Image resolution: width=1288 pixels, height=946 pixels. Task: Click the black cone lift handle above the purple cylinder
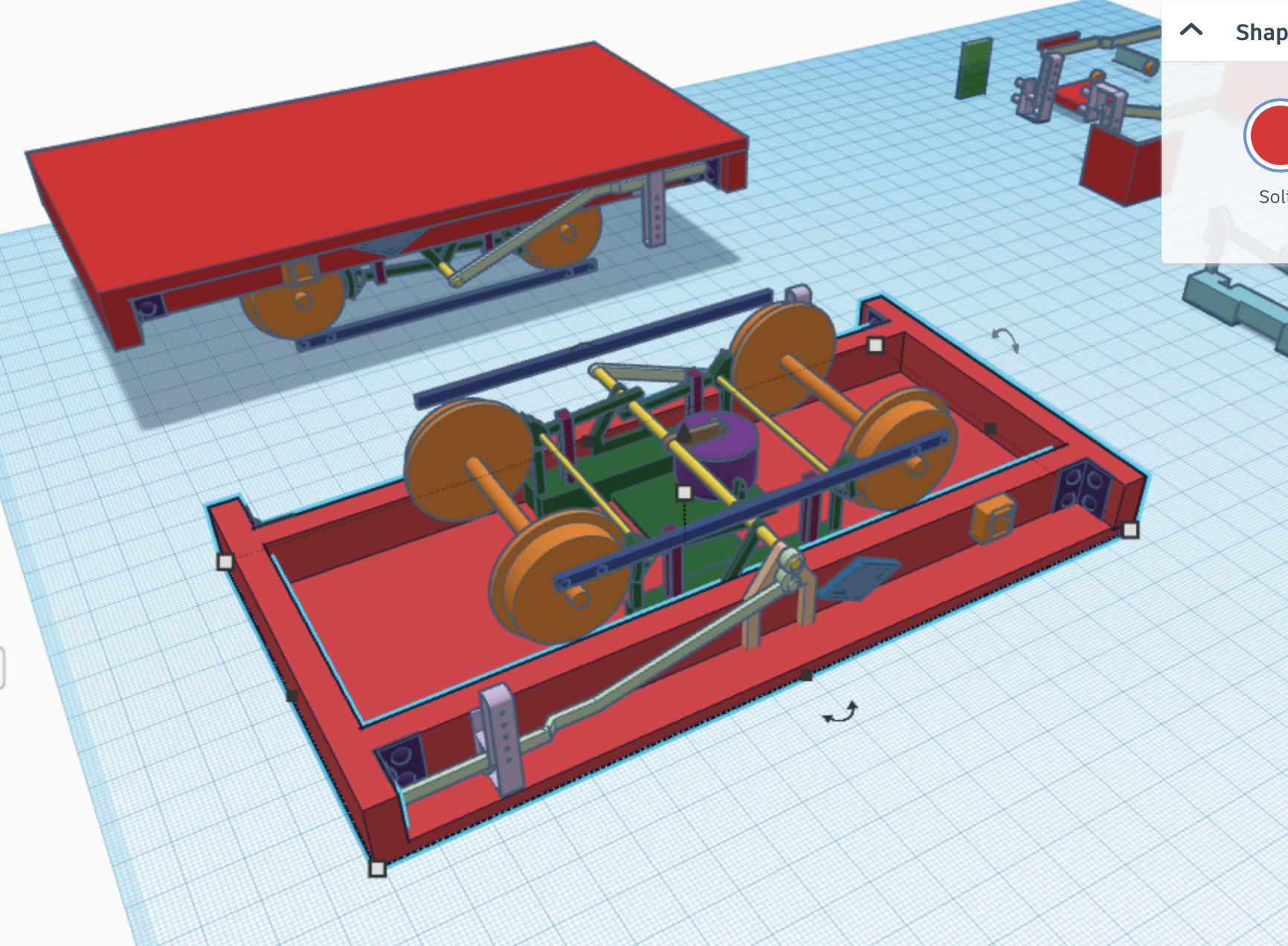tap(684, 432)
